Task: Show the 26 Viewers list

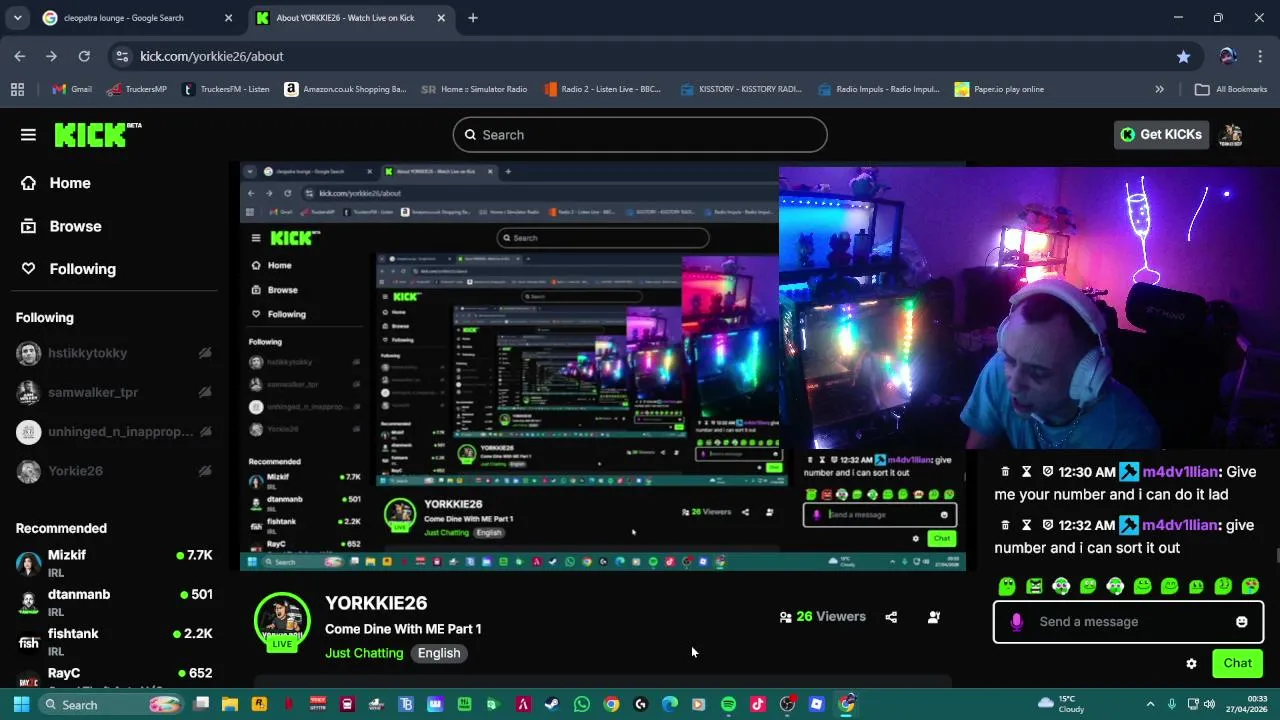Action: pos(823,617)
